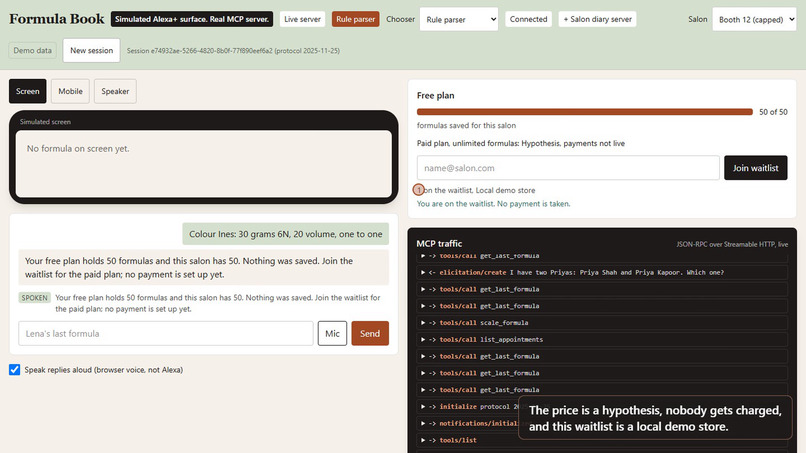This screenshot has width=806, height=453.
Task: Expand the tools/call scale_formula row
Action: 602,323
